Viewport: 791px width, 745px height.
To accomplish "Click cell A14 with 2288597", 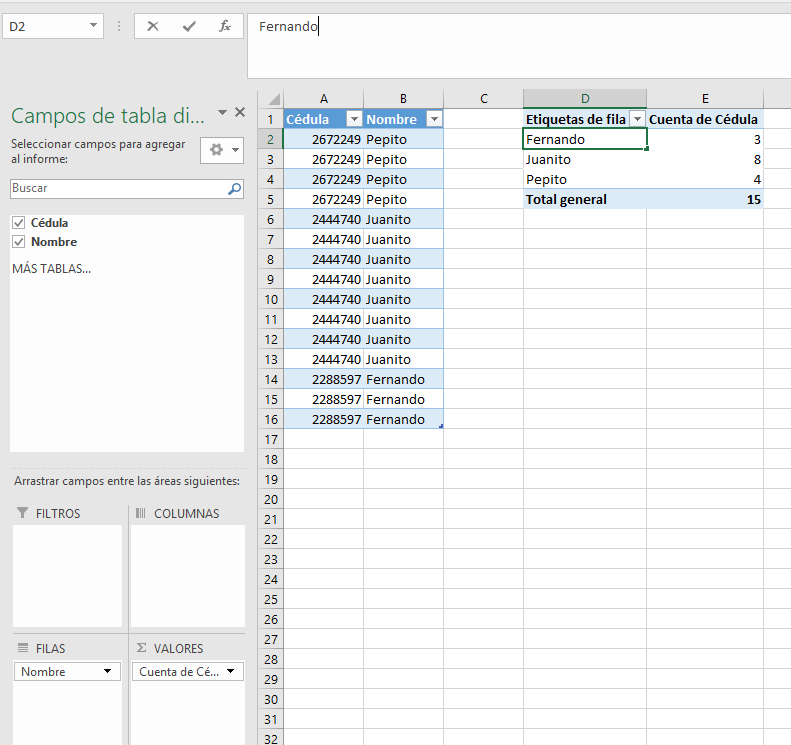I will click(x=323, y=379).
